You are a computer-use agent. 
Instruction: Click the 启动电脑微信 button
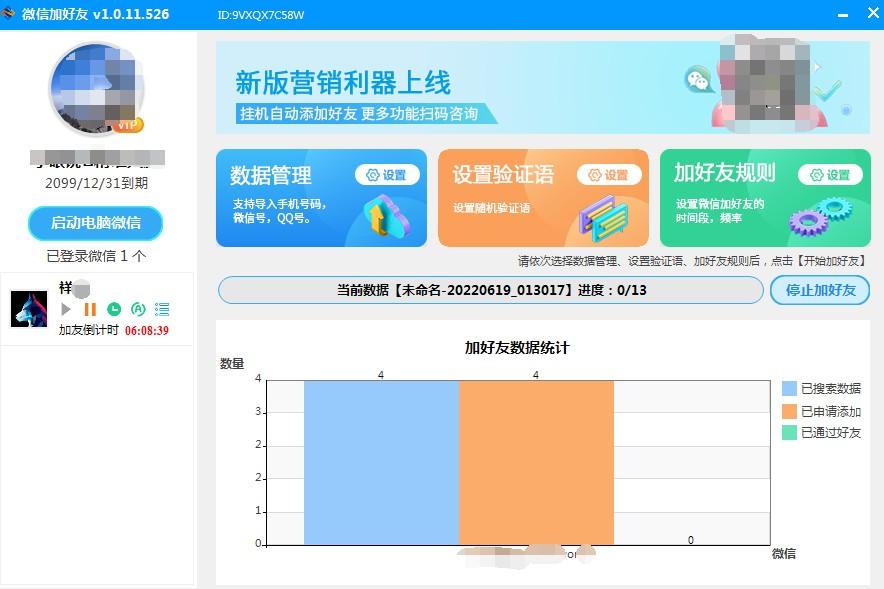point(95,223)
